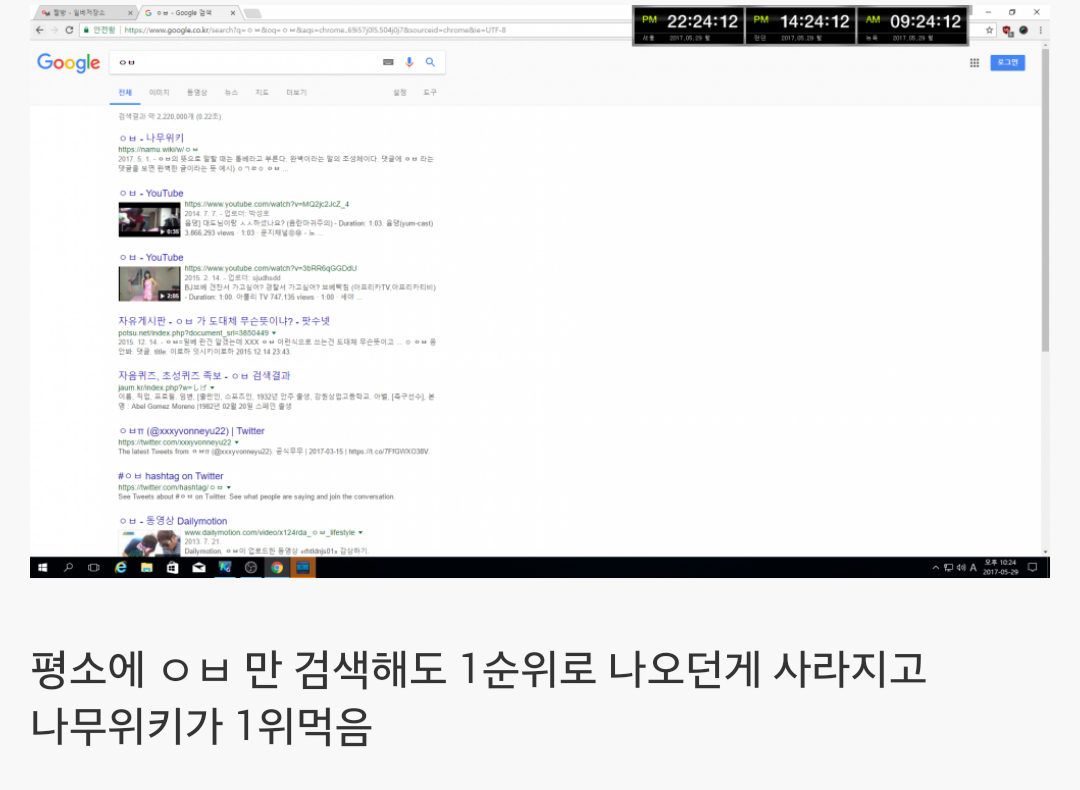Click the scrollbar down arrow
Viewport: 1080px width, 790px height.
pyautogui.click(x=1046, y=552)
